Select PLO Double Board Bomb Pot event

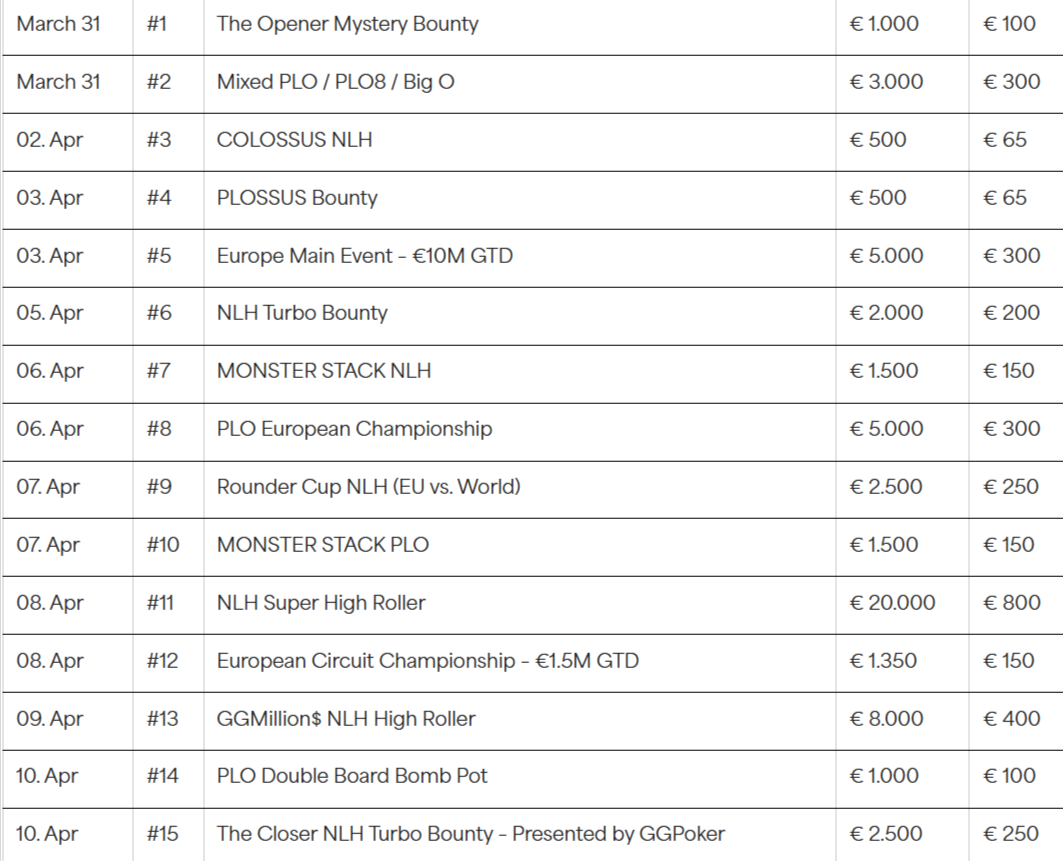[x=352, y=776]
